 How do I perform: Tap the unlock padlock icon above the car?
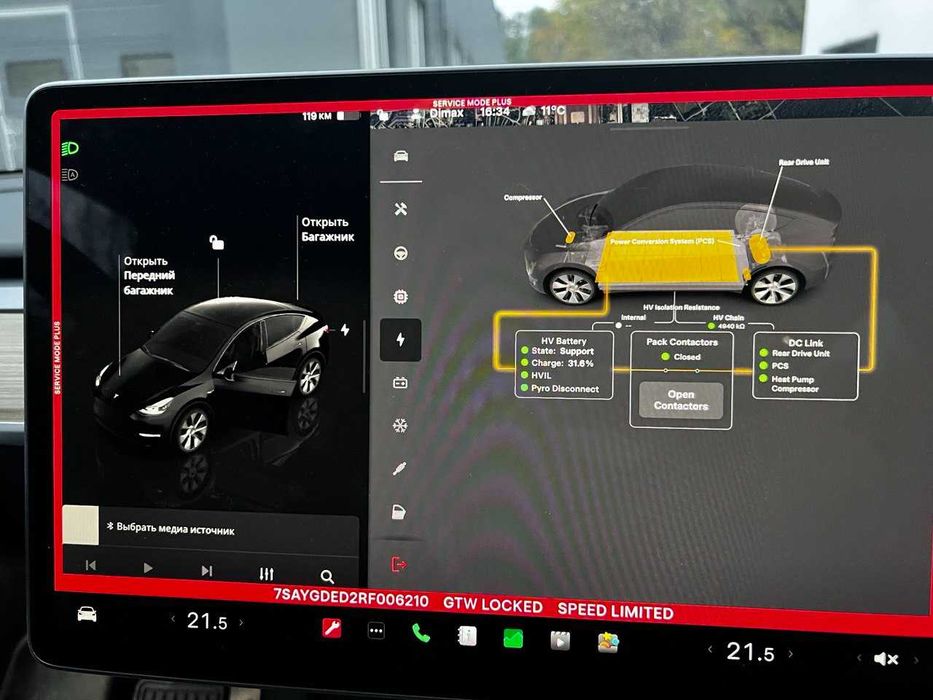217,242
